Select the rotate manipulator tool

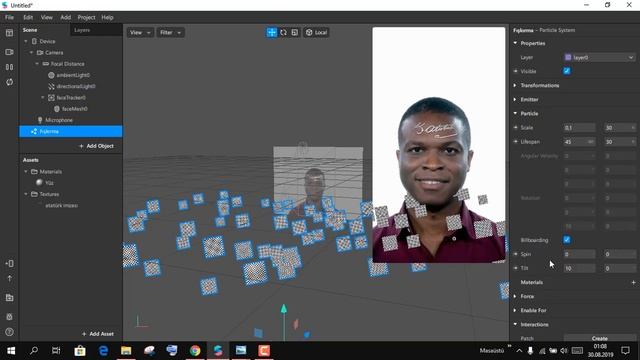coord(283,32)
